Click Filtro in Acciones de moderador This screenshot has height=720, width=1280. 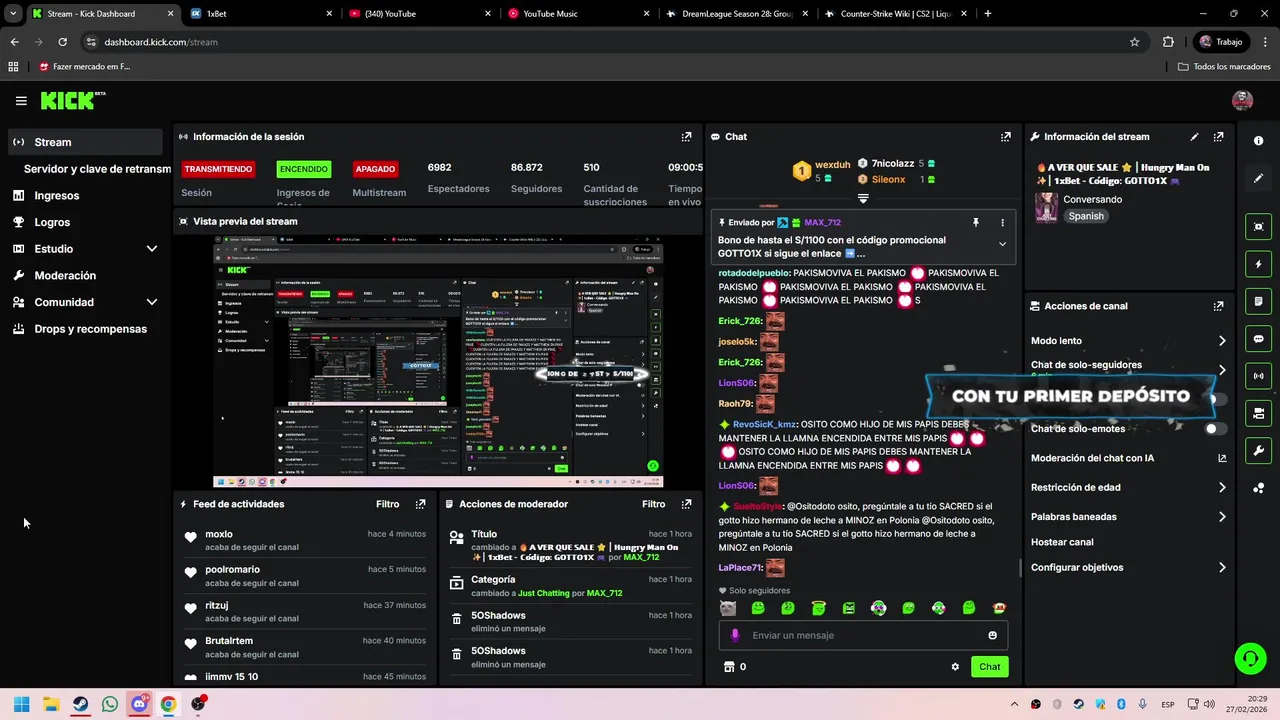[653, 504]
